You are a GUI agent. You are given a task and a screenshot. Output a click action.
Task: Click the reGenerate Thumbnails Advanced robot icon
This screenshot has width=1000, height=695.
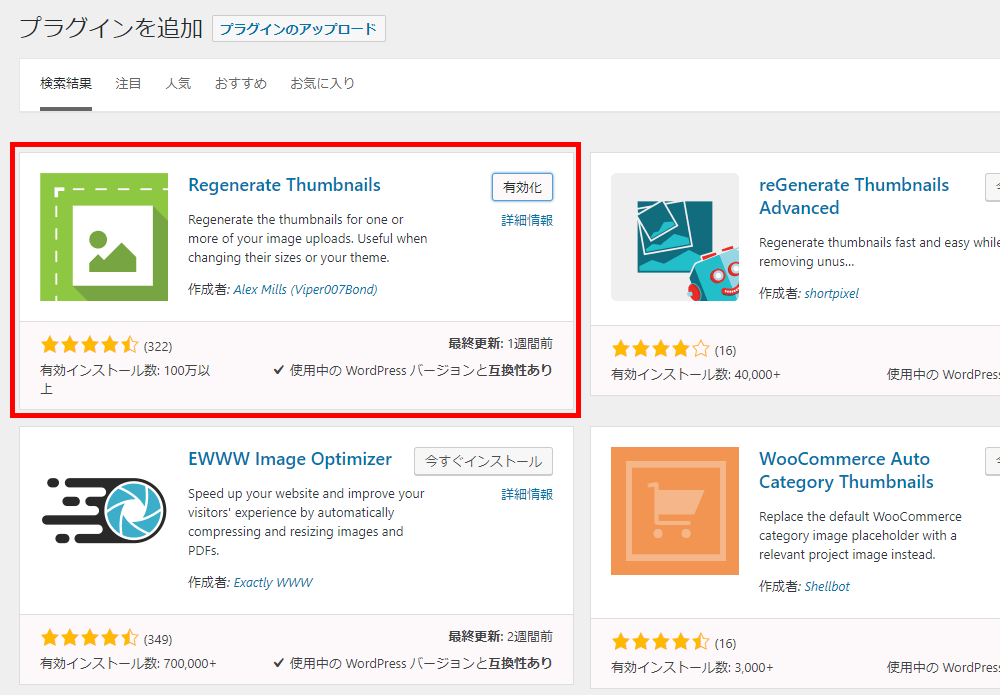[675, 237]
